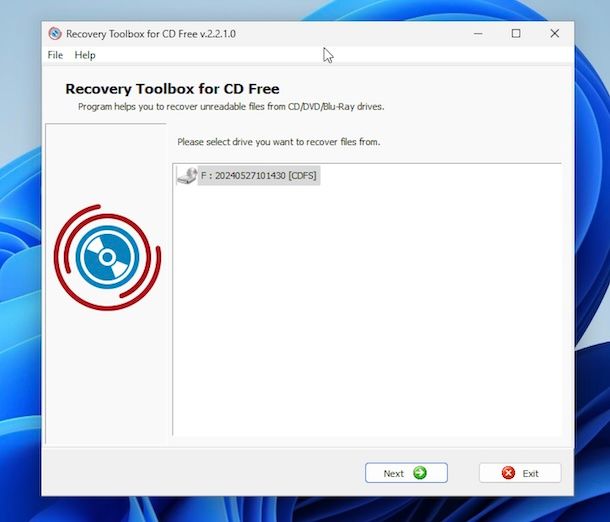Screen dimensions: 610x522
Task: Open the Help menu
Action: (x=85, y=55)
